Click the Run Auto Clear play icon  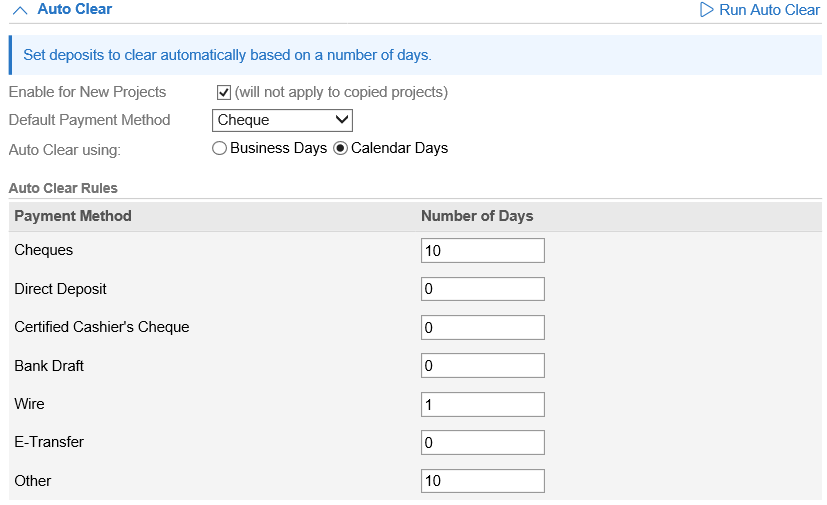(707, 10)
